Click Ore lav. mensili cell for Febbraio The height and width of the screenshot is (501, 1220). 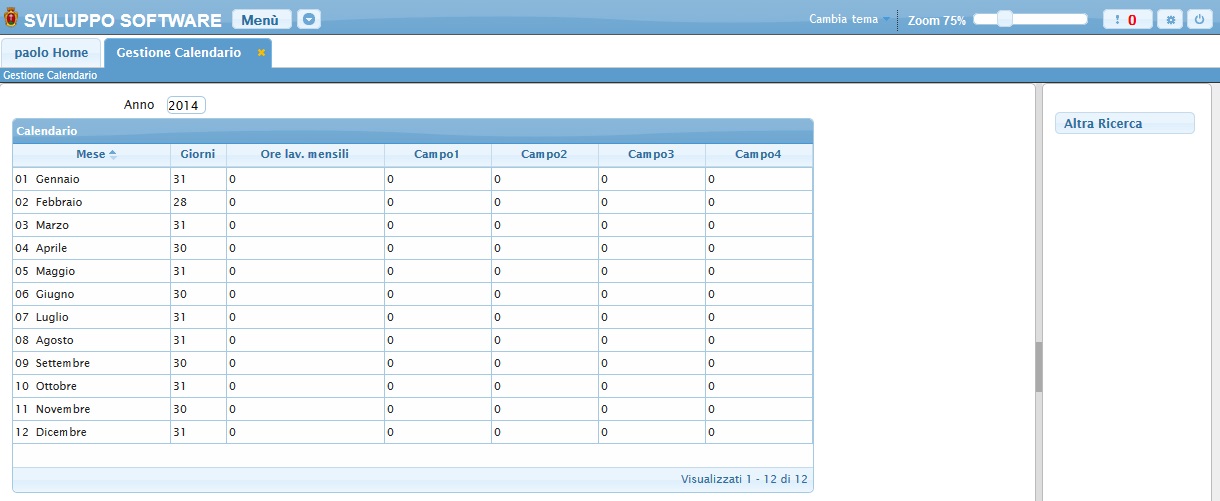pos(305,202)
